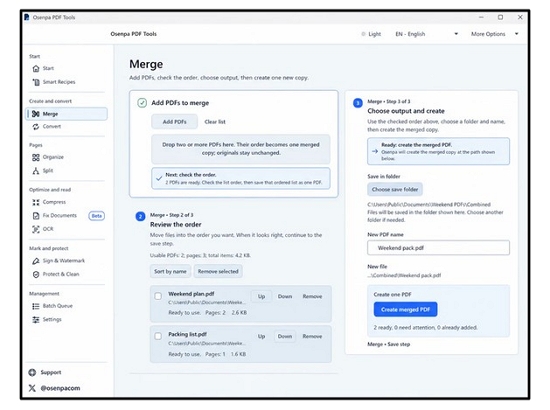Open Sign & Watermark menu label

(63, 261)
